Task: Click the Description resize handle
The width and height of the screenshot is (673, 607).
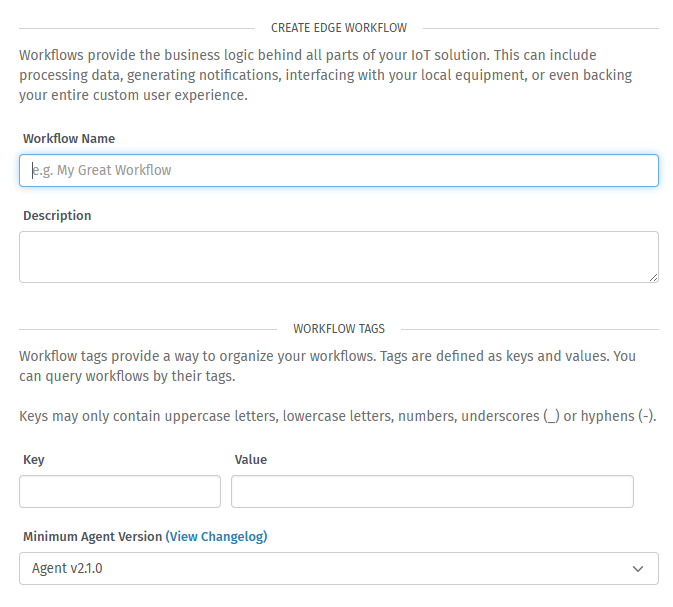Action: 653,278
